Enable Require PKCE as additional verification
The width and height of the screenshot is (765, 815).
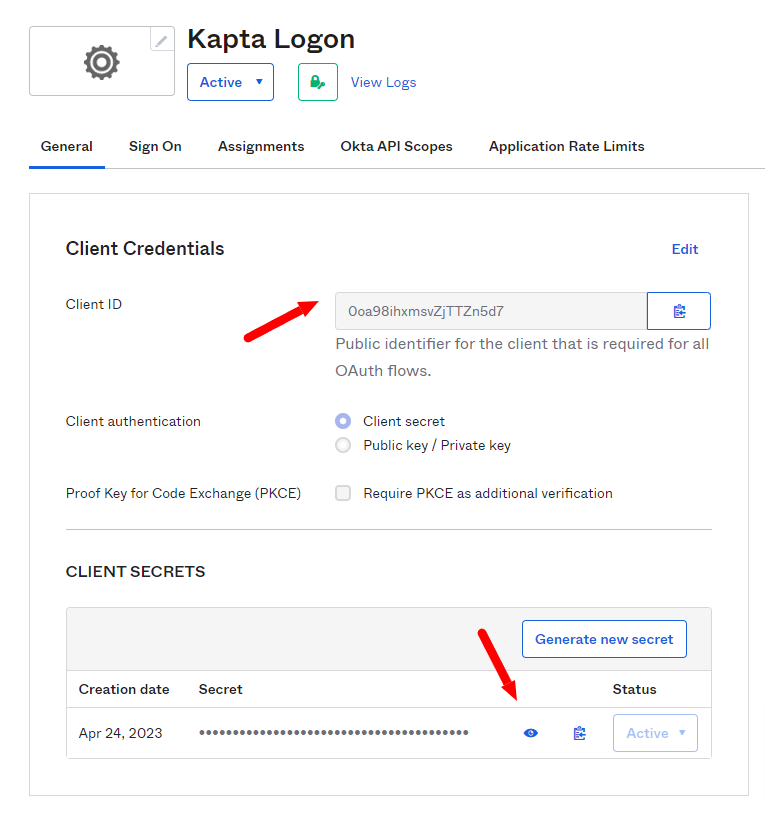click(x=343, y=492)
